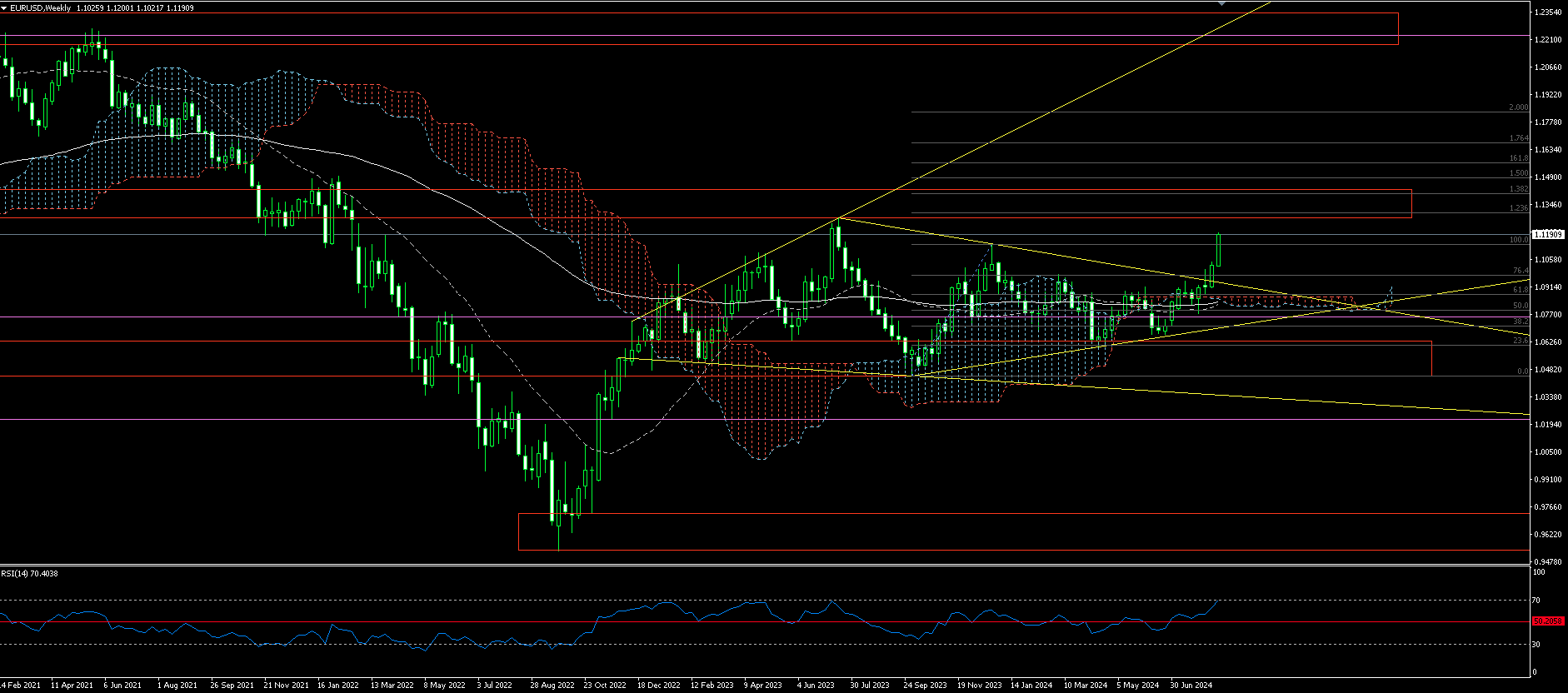
Task: Click the gray chart shift marker at top
Action: [1221, 3]
